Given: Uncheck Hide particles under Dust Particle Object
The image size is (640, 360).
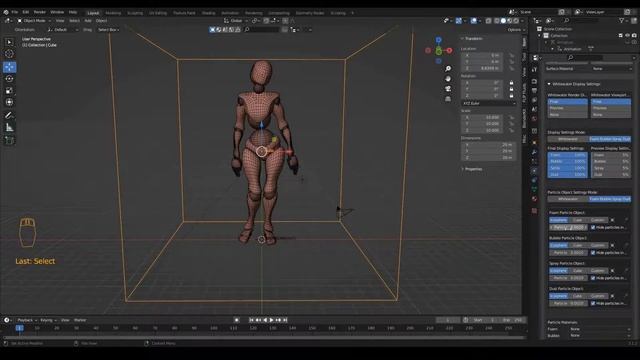Looking at the screenshot, I should coord(593,303).
